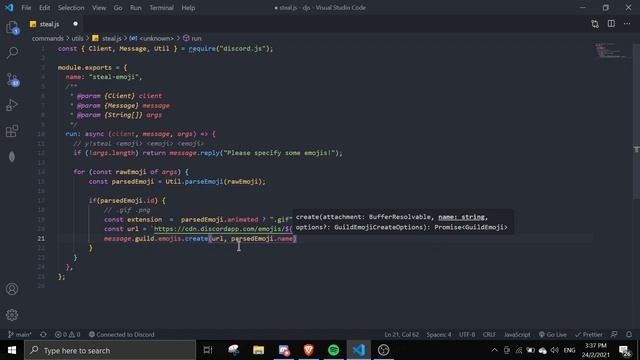Open errors and warnings count in status bar
This screenshot has height=360, width=640.
(x=67, y=334)
